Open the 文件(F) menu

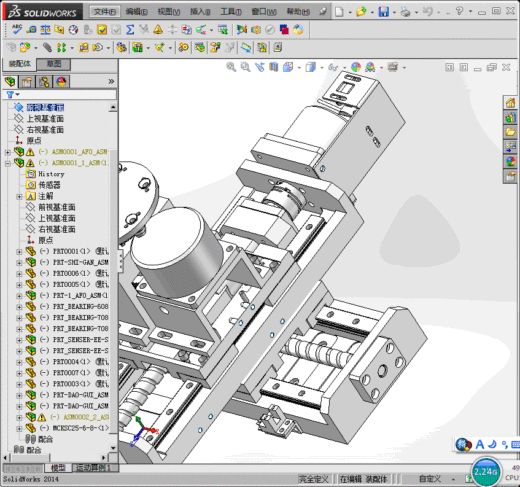[x=105, y=12]
